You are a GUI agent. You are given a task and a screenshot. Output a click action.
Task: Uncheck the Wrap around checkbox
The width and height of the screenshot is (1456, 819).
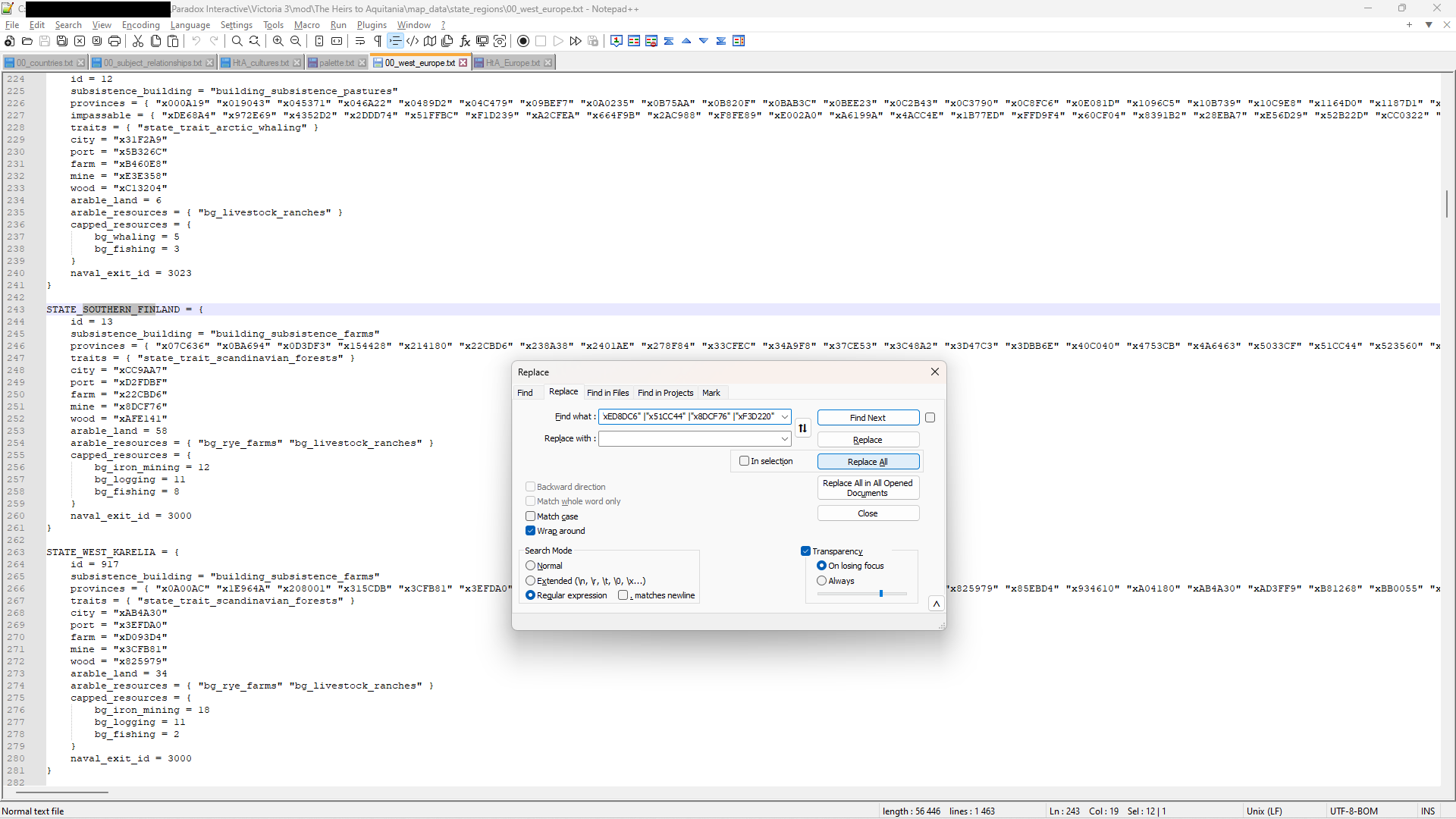point(531,531)
